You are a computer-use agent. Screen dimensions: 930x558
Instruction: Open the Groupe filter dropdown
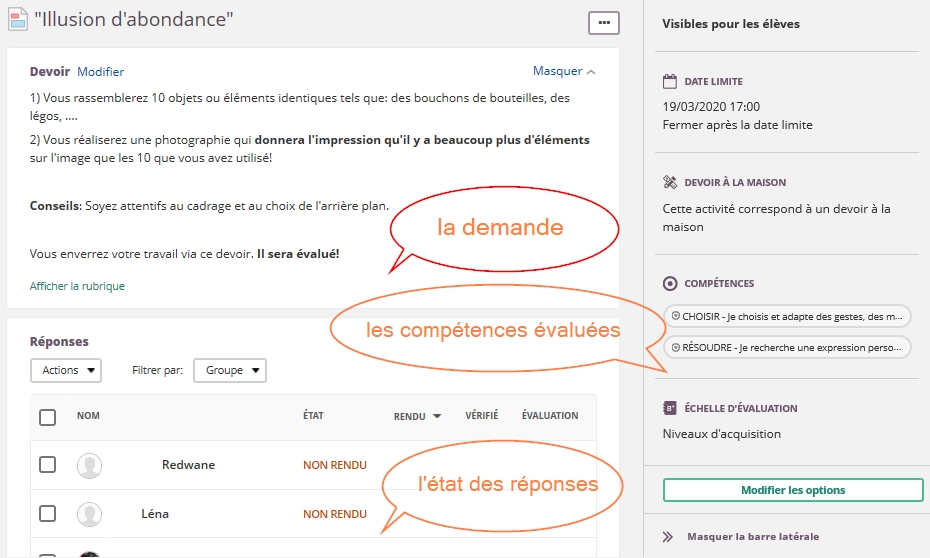click(x=229, y=370)
